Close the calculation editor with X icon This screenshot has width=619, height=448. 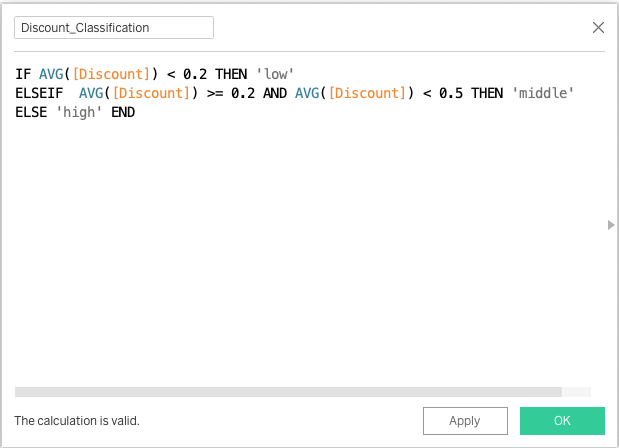click(598, 28)
